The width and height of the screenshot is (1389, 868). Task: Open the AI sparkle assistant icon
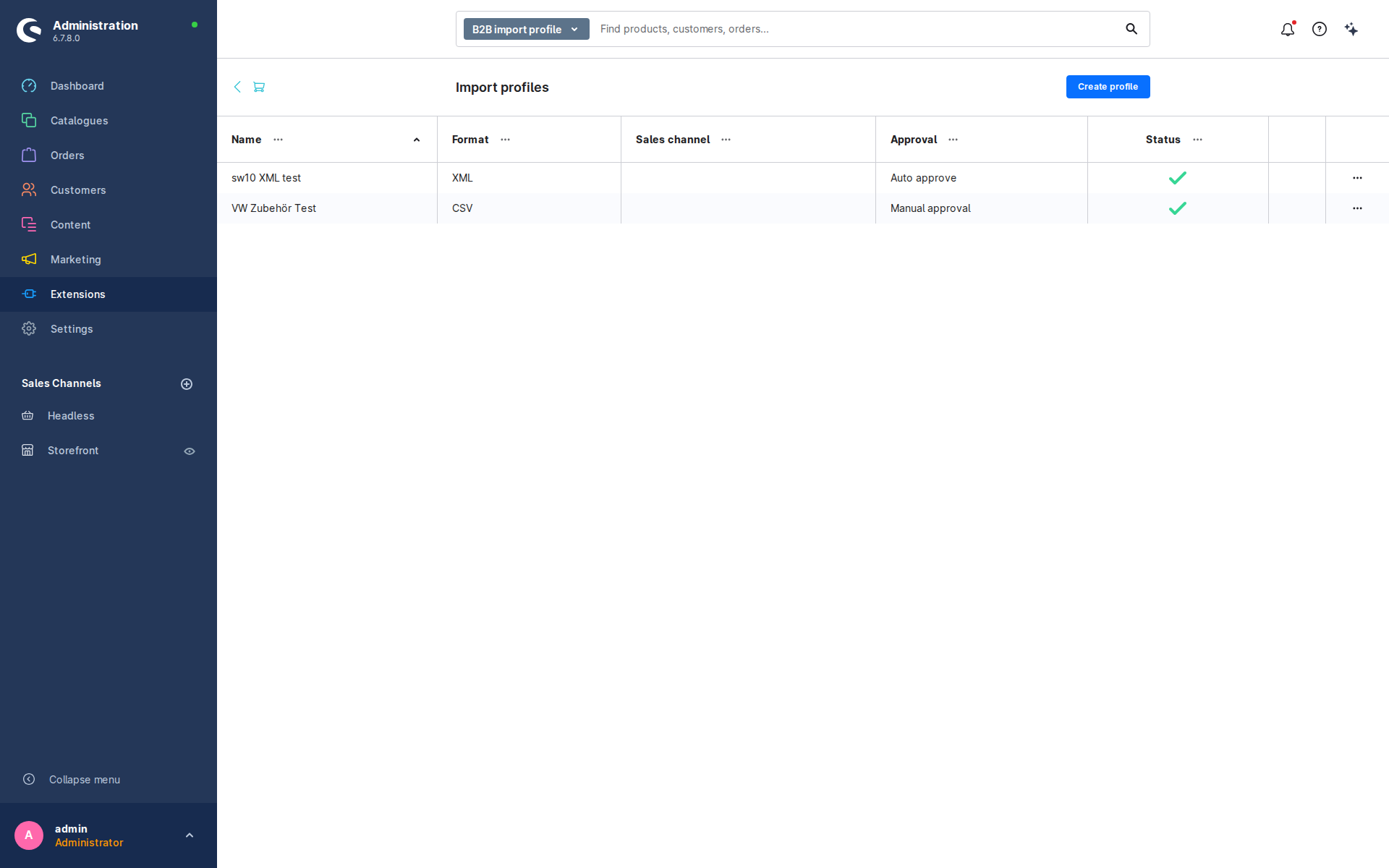[1351, 29]
